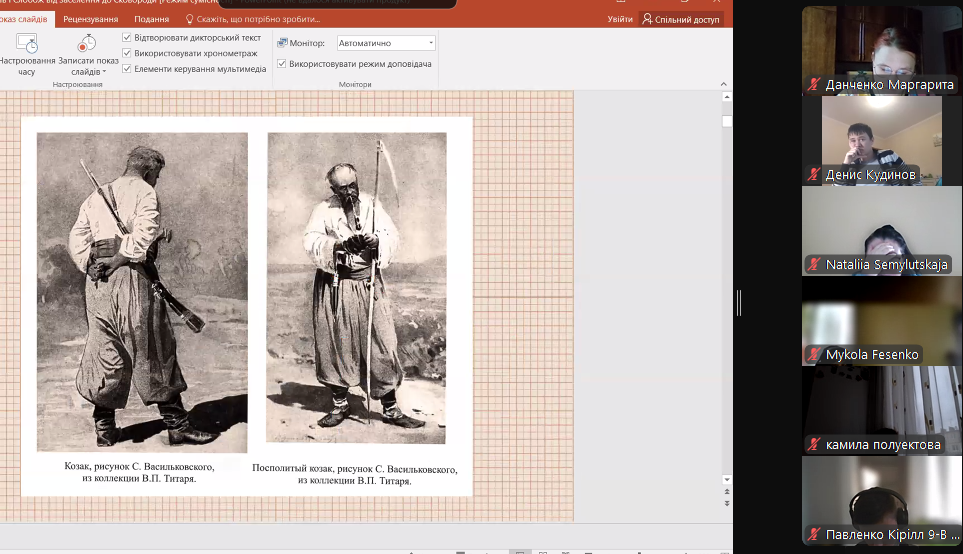The width and height of the screenshot is (963, 554).
Task: Toggle Використовувати режим доповідача checkbox
Action: click(281, 64)
